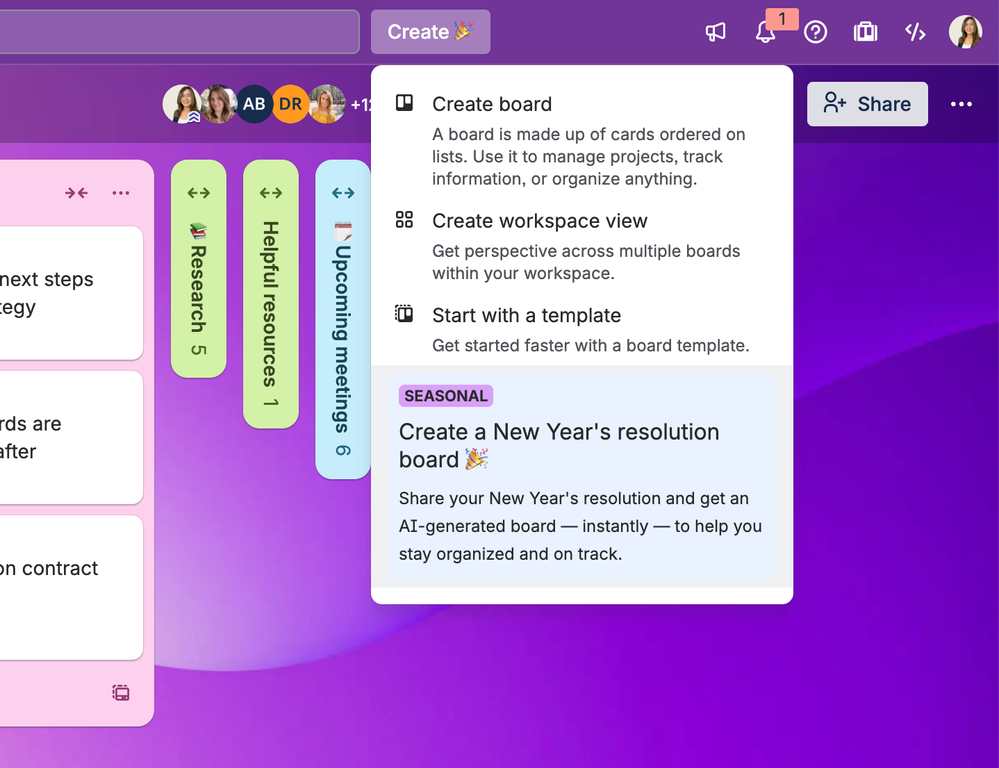
Task: Click the DR member avatar
Action: coord(291,104)
